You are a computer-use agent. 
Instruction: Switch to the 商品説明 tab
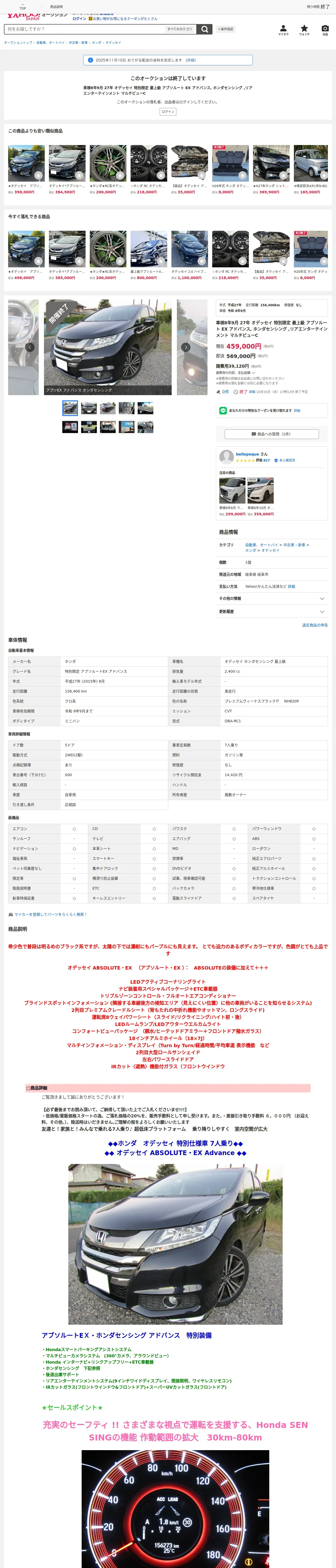click(56, 7)
